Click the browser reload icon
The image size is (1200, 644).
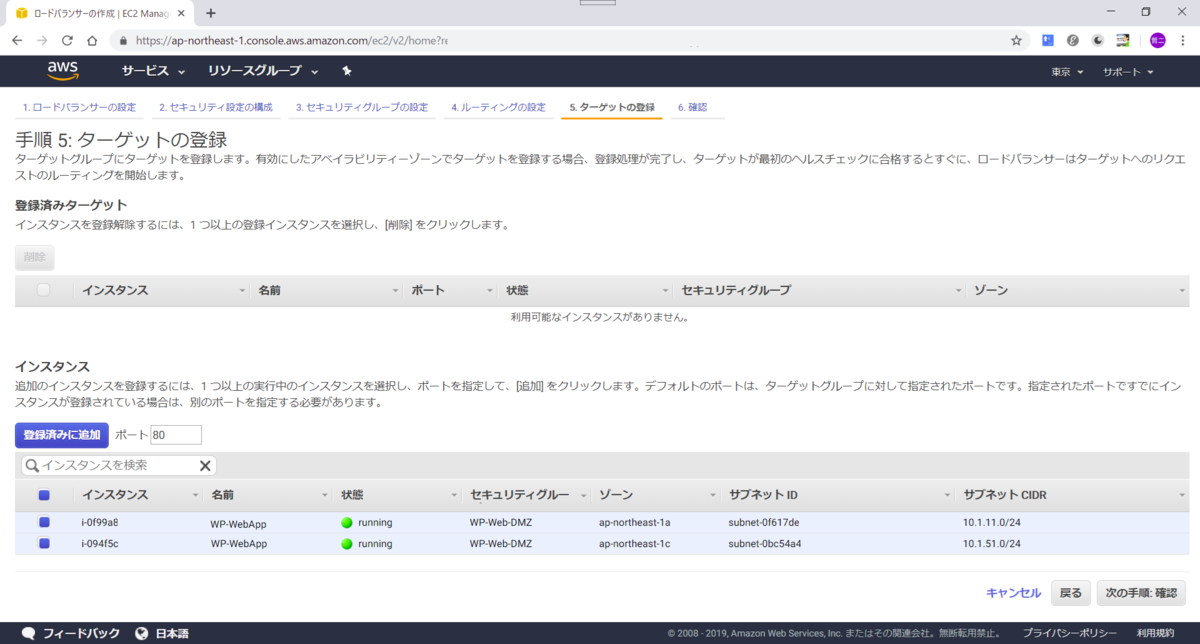pyautogui.click(x=67, y=41)
